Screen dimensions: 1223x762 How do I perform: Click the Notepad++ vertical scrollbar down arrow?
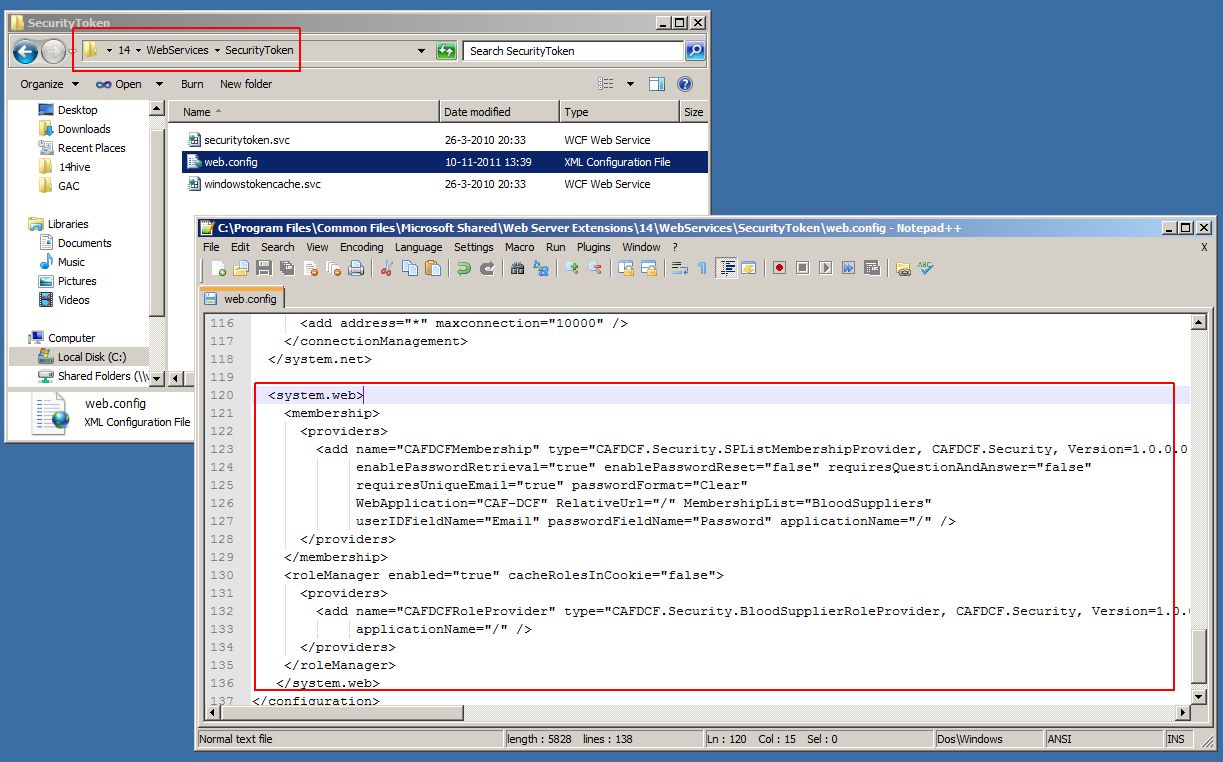click(1199, 695)
